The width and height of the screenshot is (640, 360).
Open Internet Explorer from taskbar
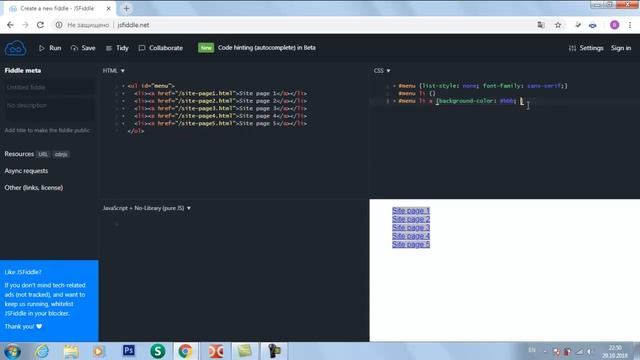pyautogui.click(x=42, y=351)
